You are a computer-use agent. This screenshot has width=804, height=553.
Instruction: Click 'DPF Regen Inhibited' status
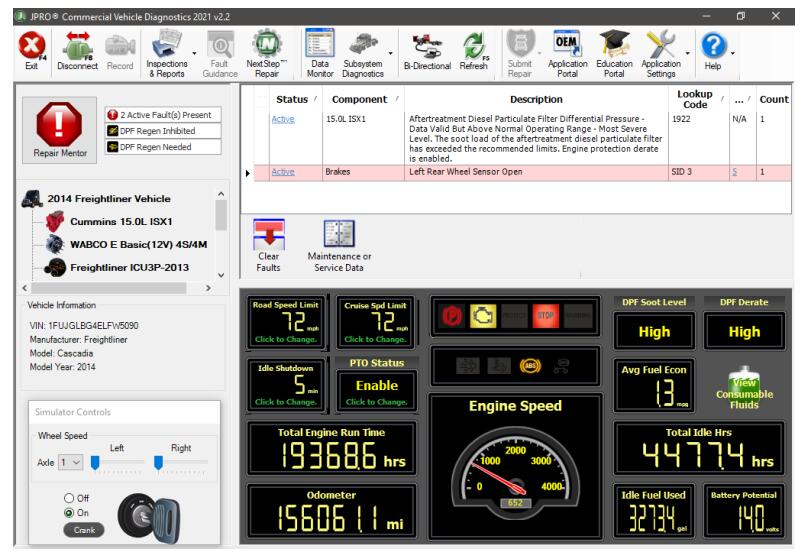point(163,131)
